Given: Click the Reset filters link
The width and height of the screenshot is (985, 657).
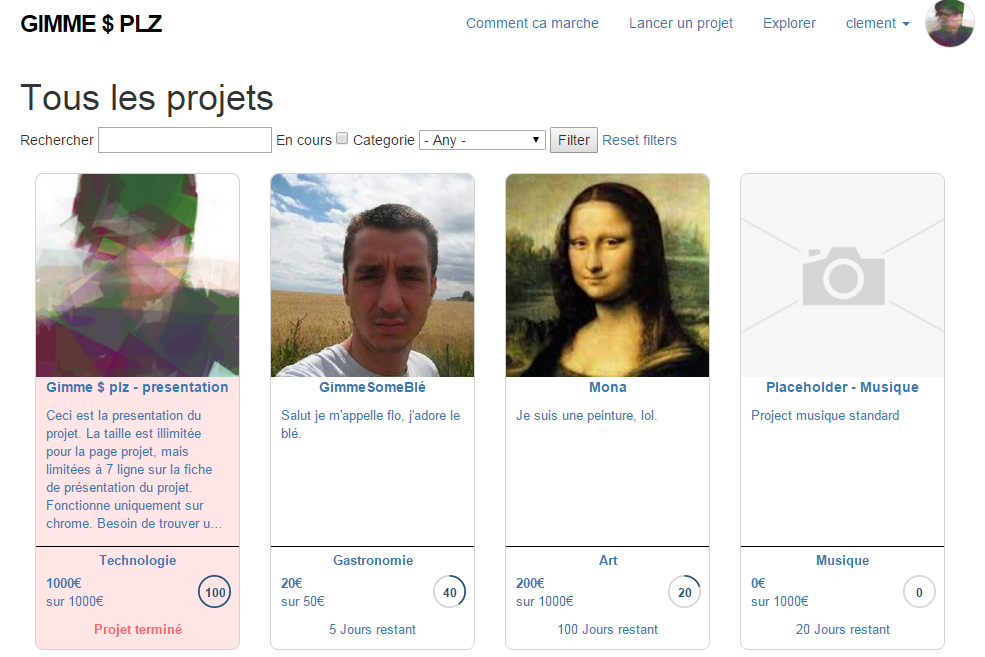Looking at the screenshot, I should click(x=639, y=140).
